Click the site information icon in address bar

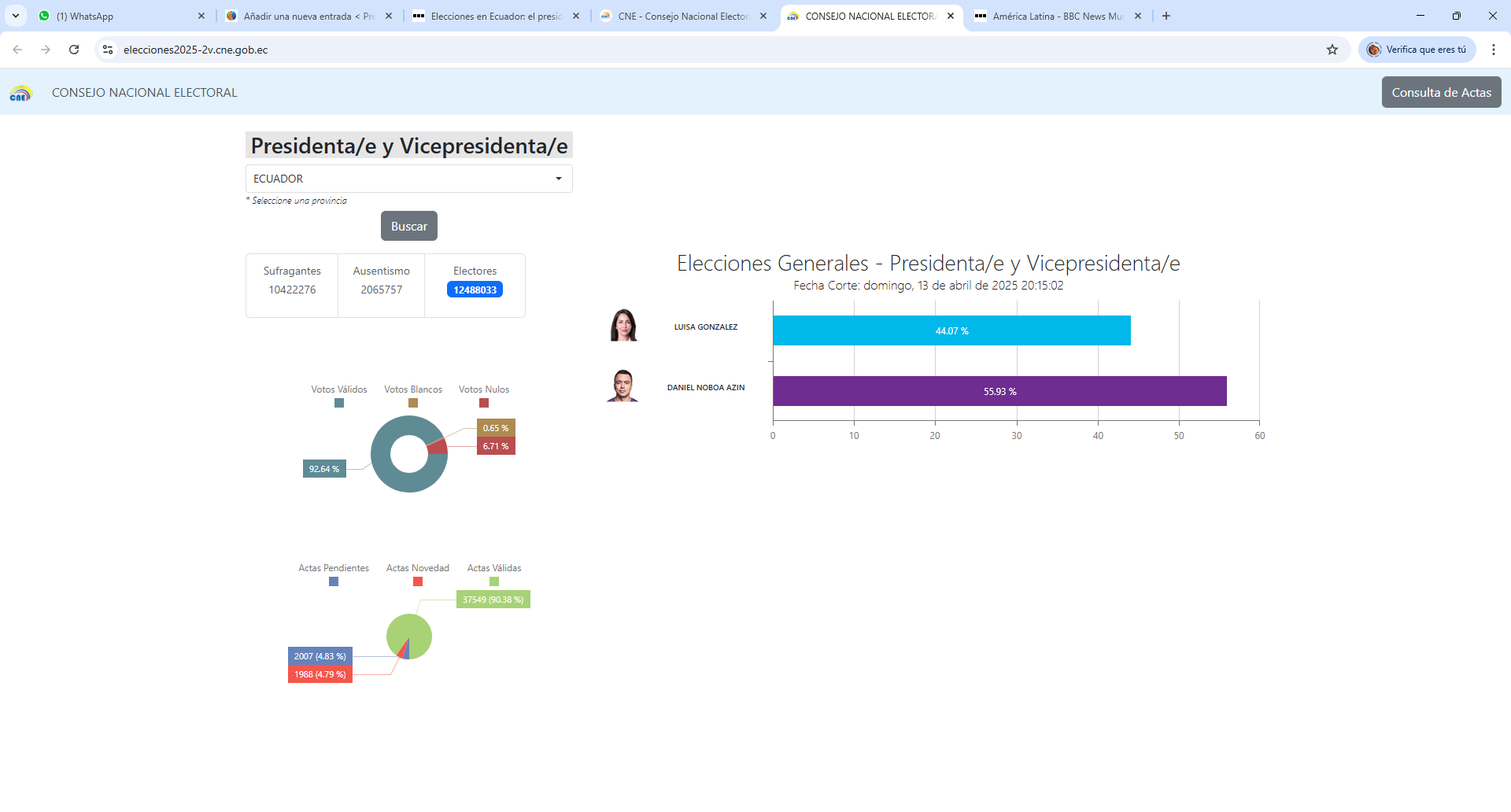[x=108, y=50]
